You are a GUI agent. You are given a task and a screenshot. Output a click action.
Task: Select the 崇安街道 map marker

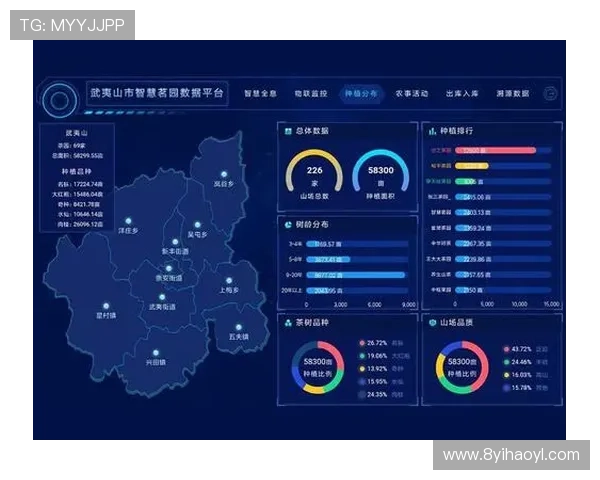point(169,268)
